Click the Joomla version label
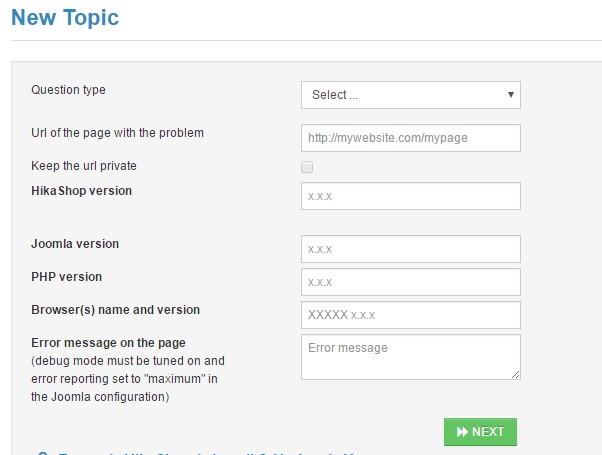 (x=75, y=243)
